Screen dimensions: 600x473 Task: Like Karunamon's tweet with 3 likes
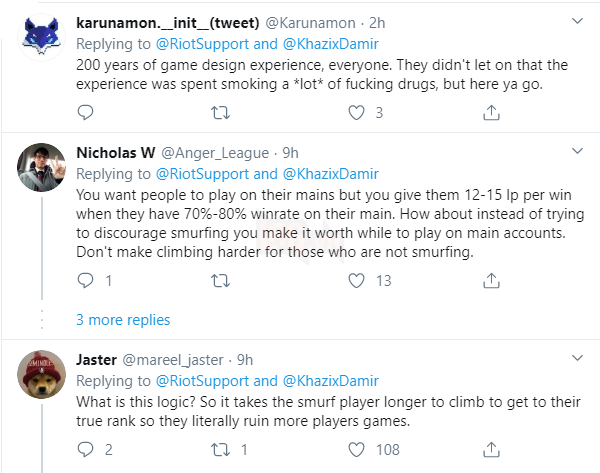click(x=355, y=113)
